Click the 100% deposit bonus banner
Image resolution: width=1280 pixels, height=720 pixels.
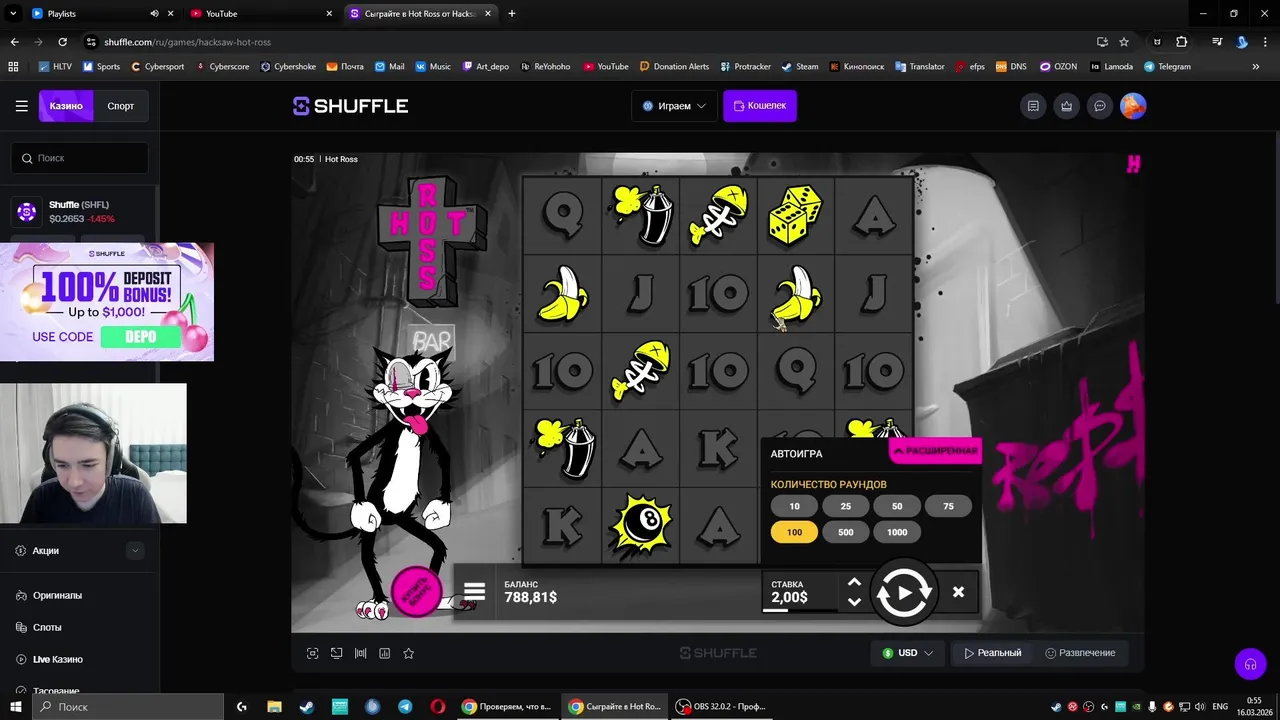click(107, 302)
